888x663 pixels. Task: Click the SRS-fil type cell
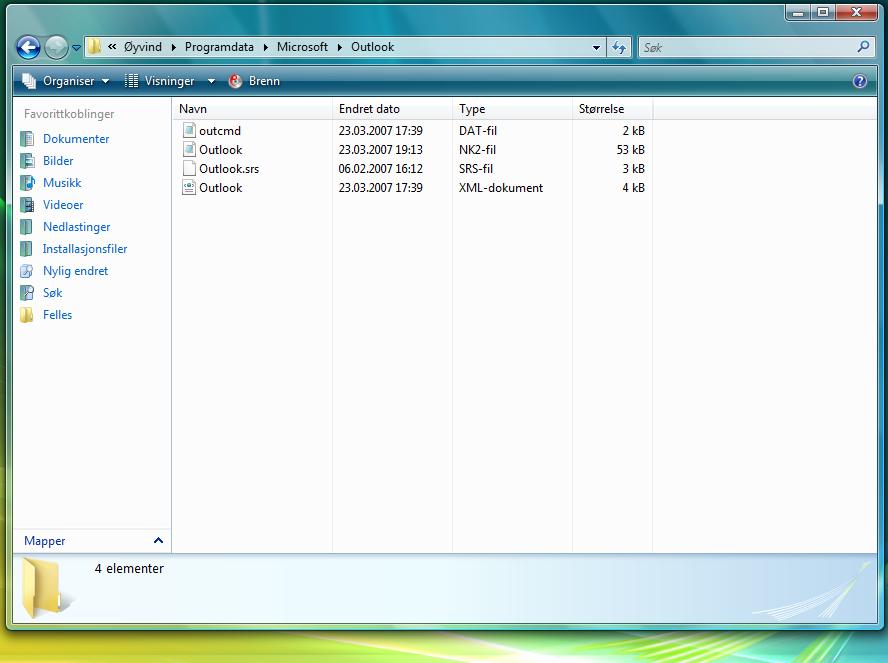click(476, 169)
